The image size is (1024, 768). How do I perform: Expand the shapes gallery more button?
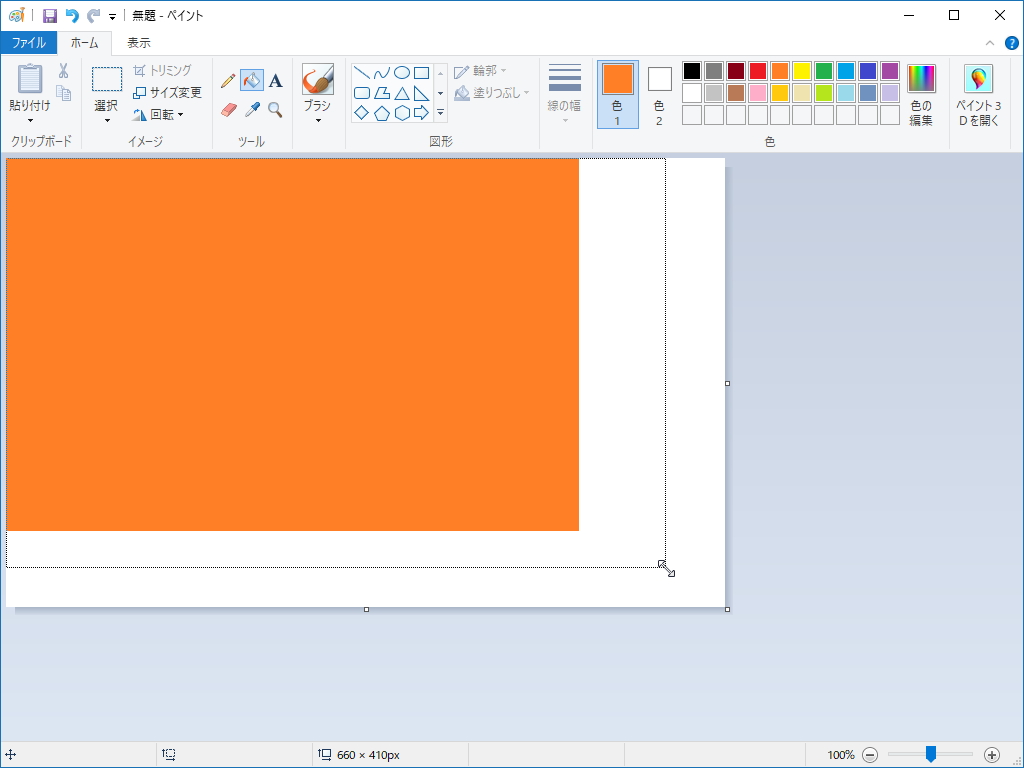coord(441,113)
